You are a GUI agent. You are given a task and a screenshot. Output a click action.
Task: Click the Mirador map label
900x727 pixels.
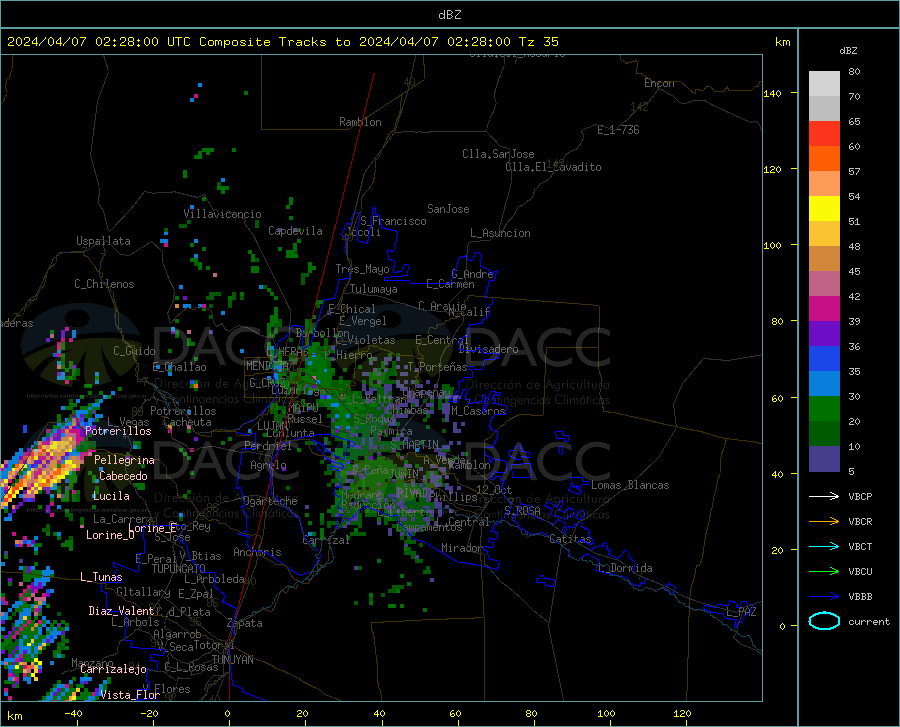click(x=461, y=548)
